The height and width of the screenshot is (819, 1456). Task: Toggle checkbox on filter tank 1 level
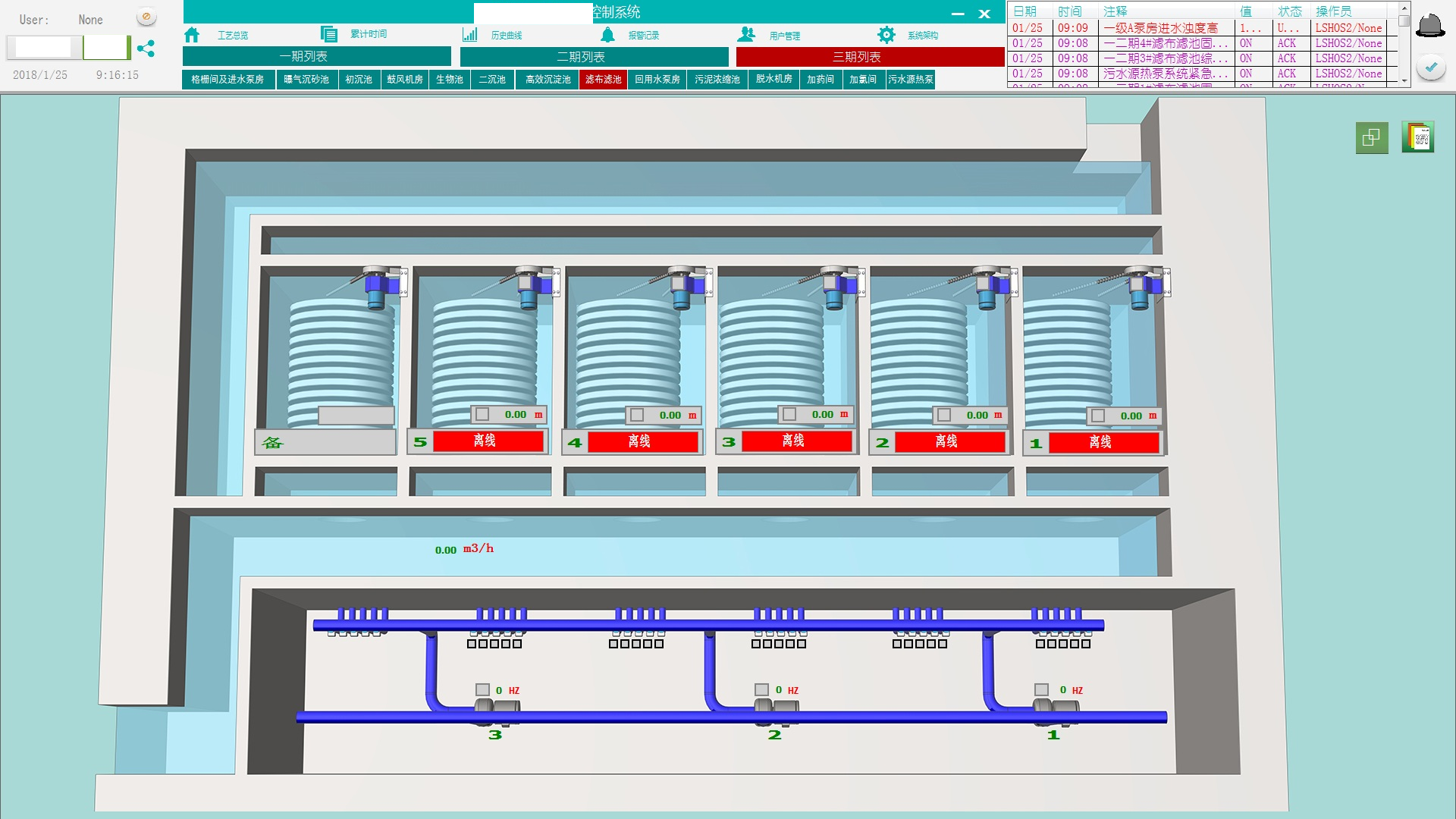pyautogui.click(x=1097, y=416)
